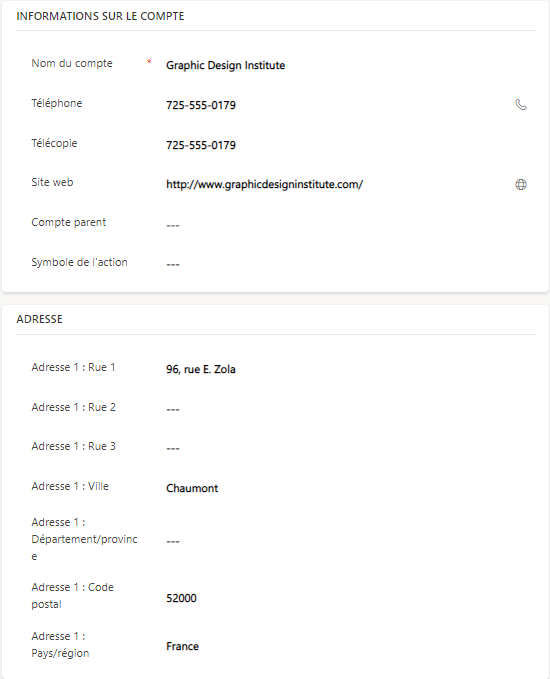The height and width of the screenshot is (679, 550).
Task: Click the Site web label
Action: tap(52, 182)
